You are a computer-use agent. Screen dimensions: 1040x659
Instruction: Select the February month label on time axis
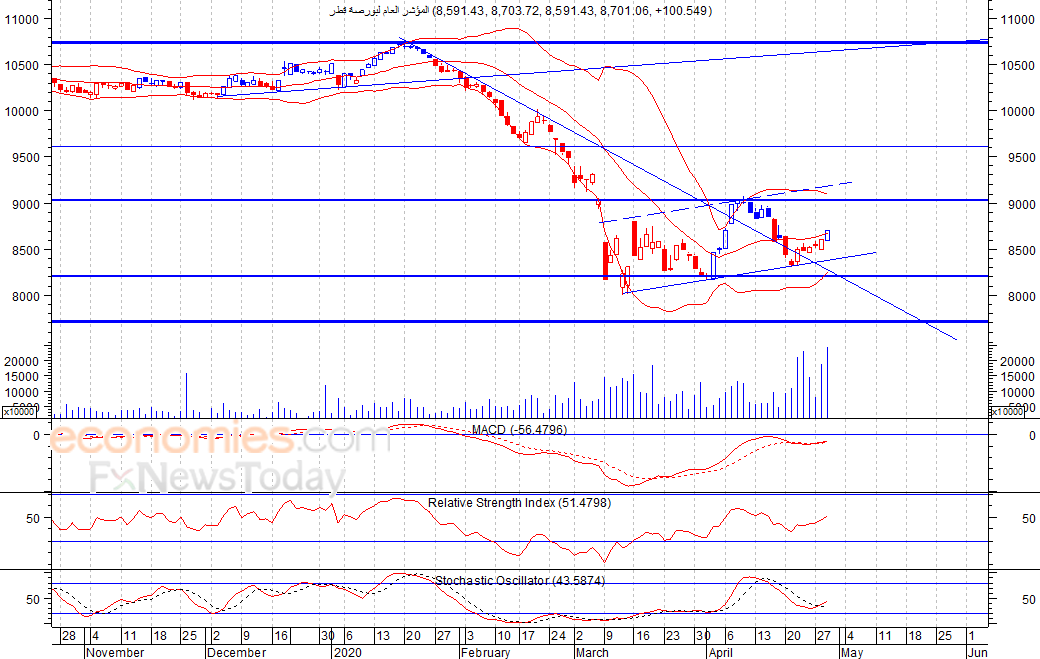pyautogui.click(x=486, y=652)
